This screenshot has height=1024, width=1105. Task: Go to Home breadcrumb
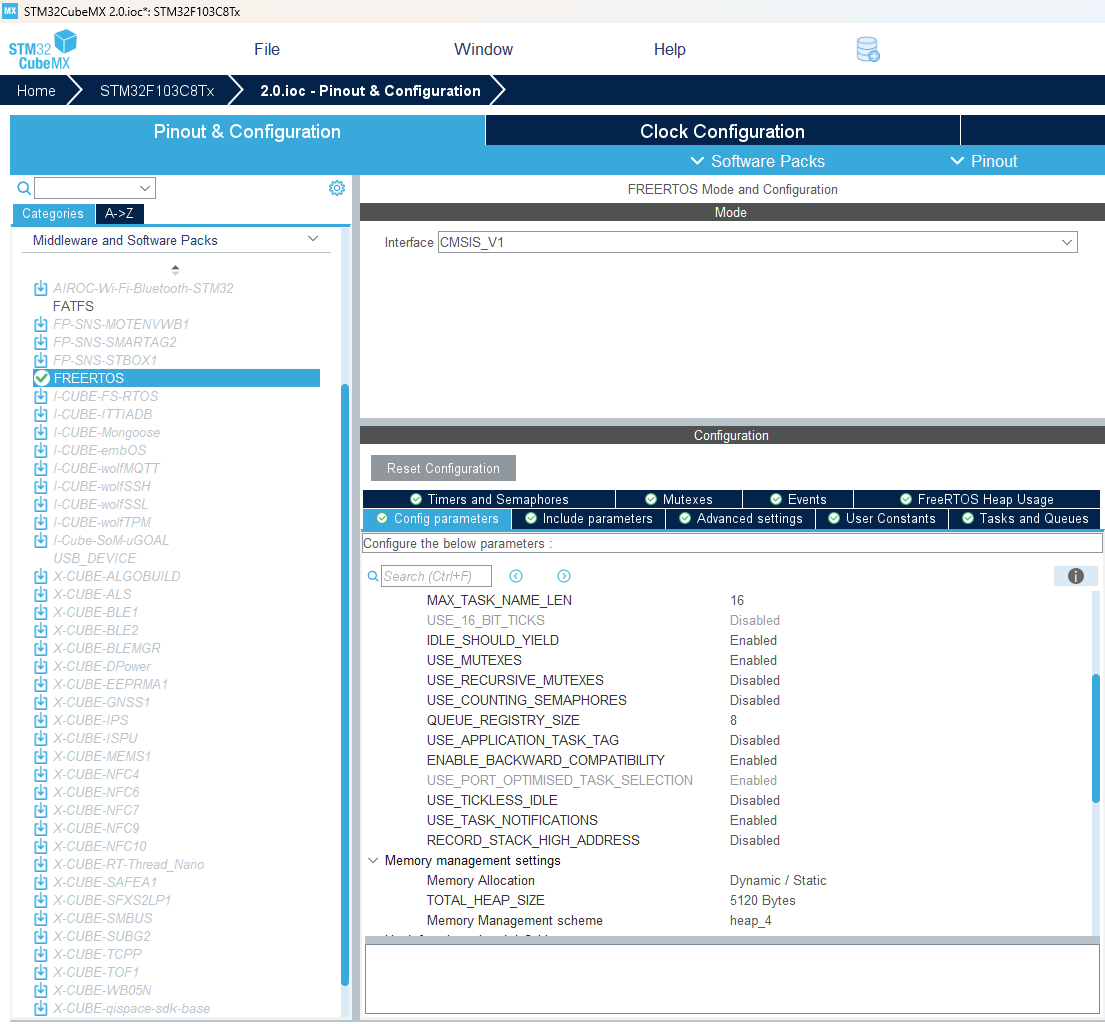(36, 91)
